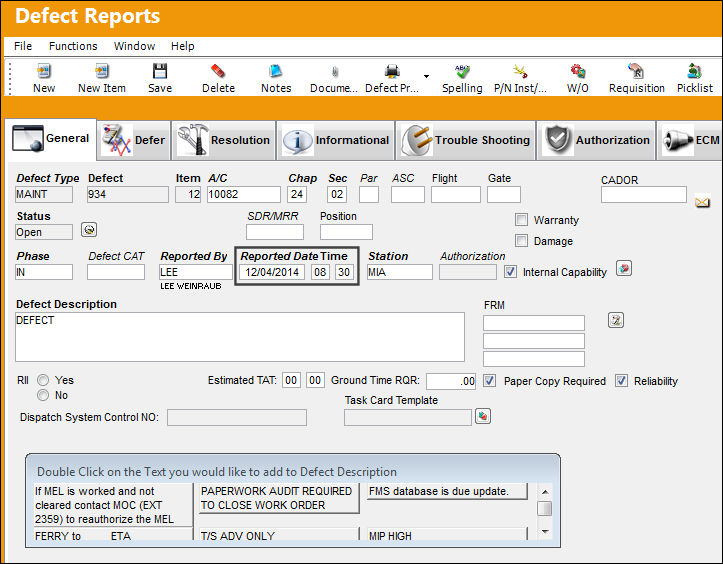The image size is (723, 564).
Task: Click the Defect Description text area
Action: click(x=240, y=337)
